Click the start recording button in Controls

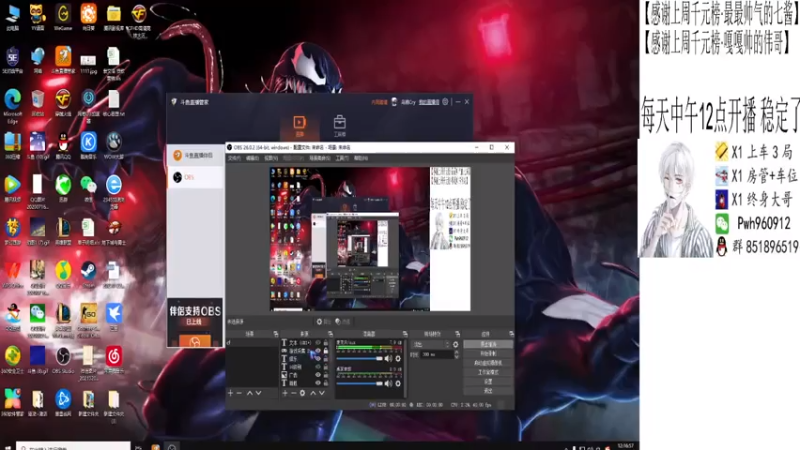488,354
